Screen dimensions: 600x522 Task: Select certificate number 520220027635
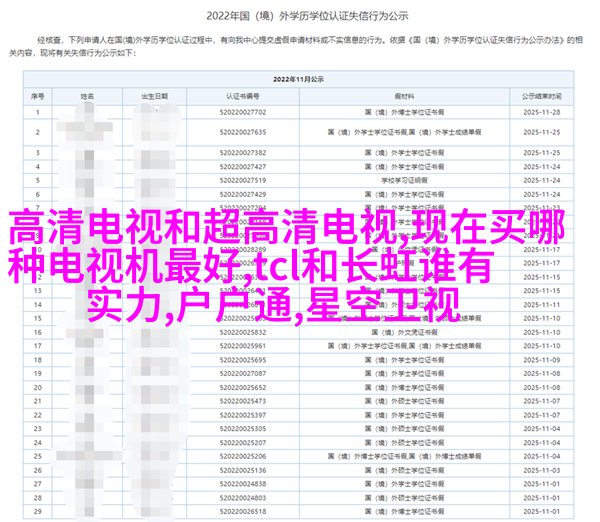[x=243, y=132]
